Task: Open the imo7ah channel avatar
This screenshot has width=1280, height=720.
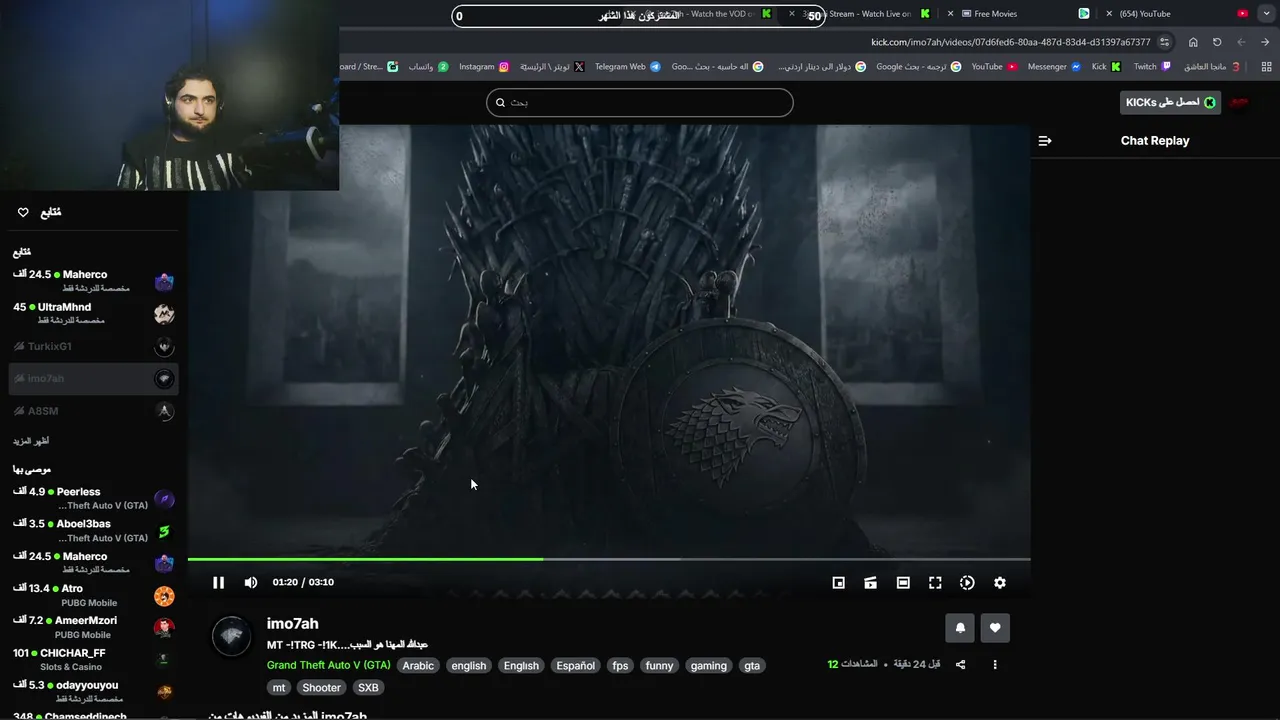Action: click(x=231, y=636)
